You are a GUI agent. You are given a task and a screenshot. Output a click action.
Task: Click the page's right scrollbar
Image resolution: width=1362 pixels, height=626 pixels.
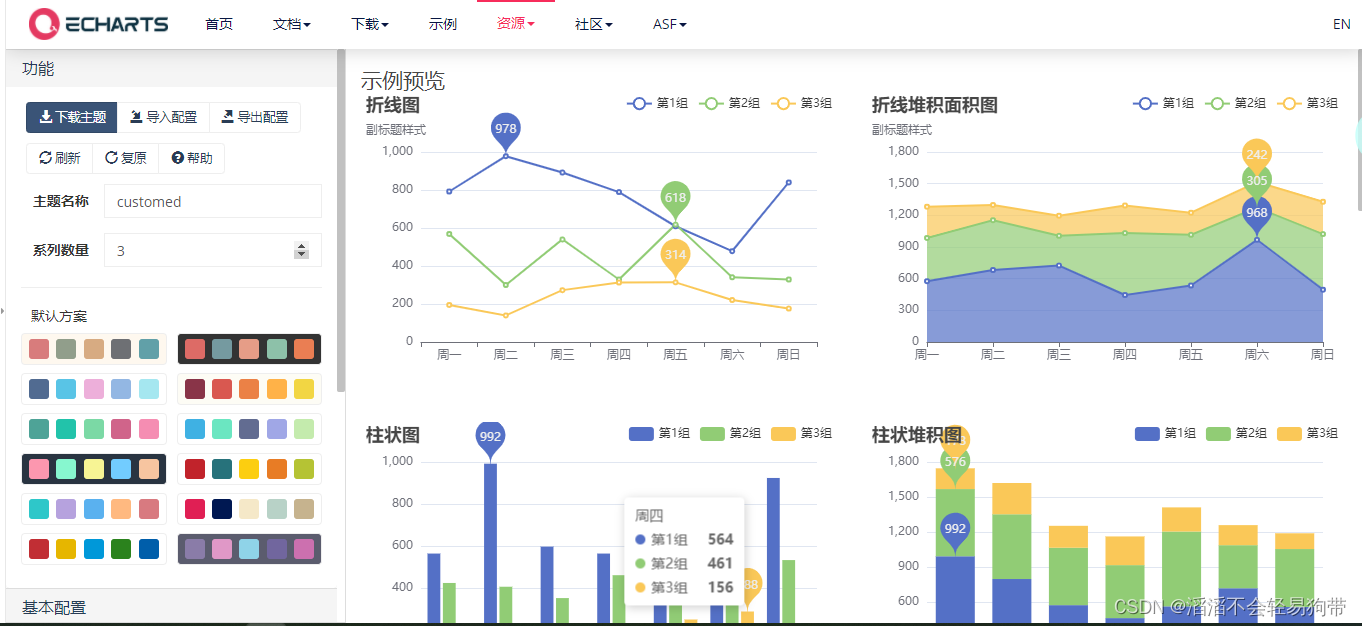pyautogui.click(x=1358, y=130)
